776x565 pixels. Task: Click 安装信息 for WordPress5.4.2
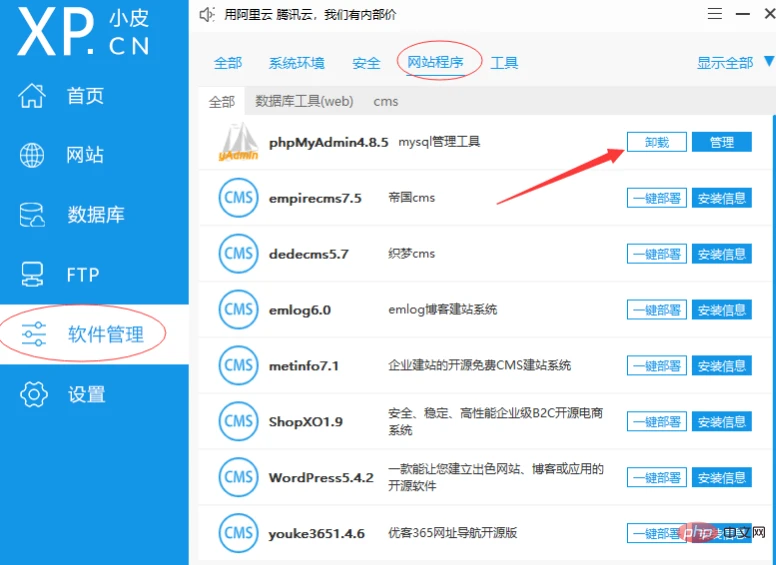[722, 477]
